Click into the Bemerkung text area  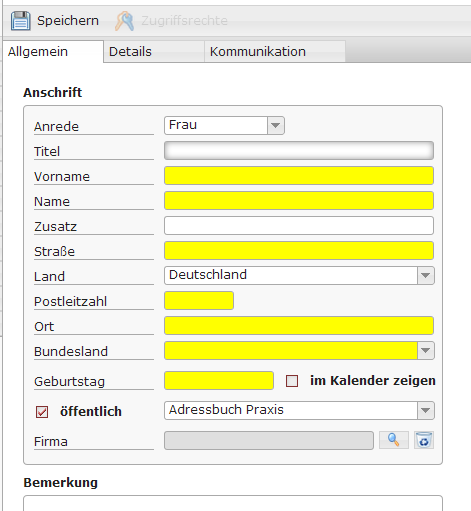coord(233,503)
